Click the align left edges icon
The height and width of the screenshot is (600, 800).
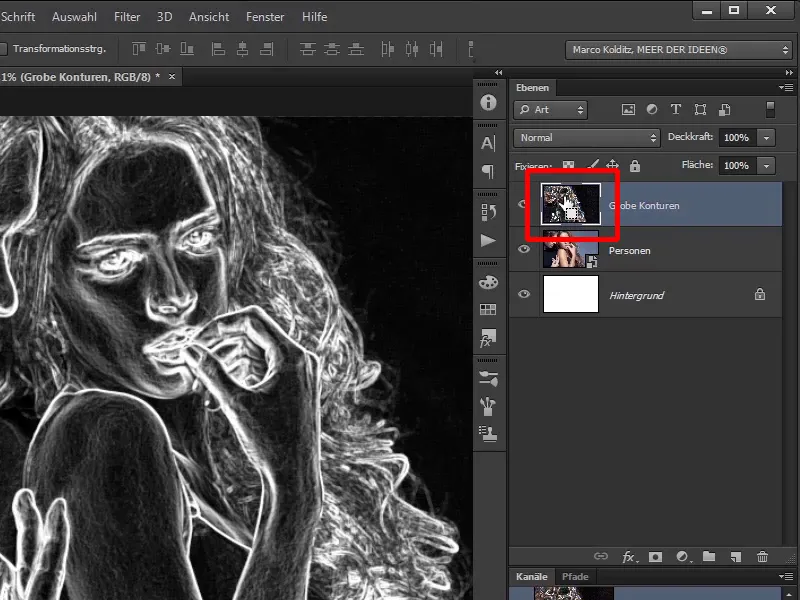[x=218, y=49]
